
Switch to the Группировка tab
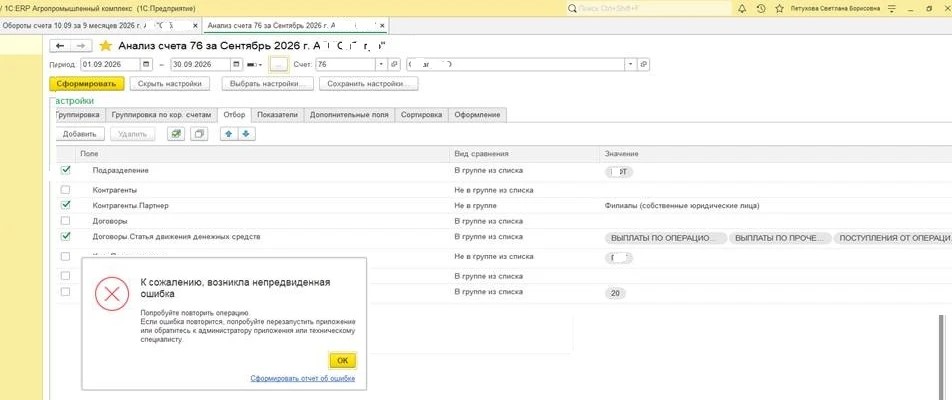coord(80,115)
